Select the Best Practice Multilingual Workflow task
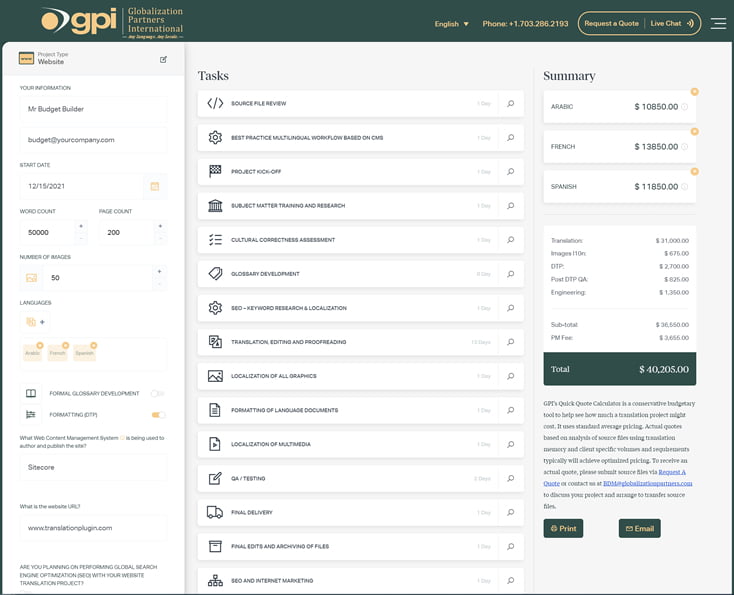 click(x=360, y=138)
